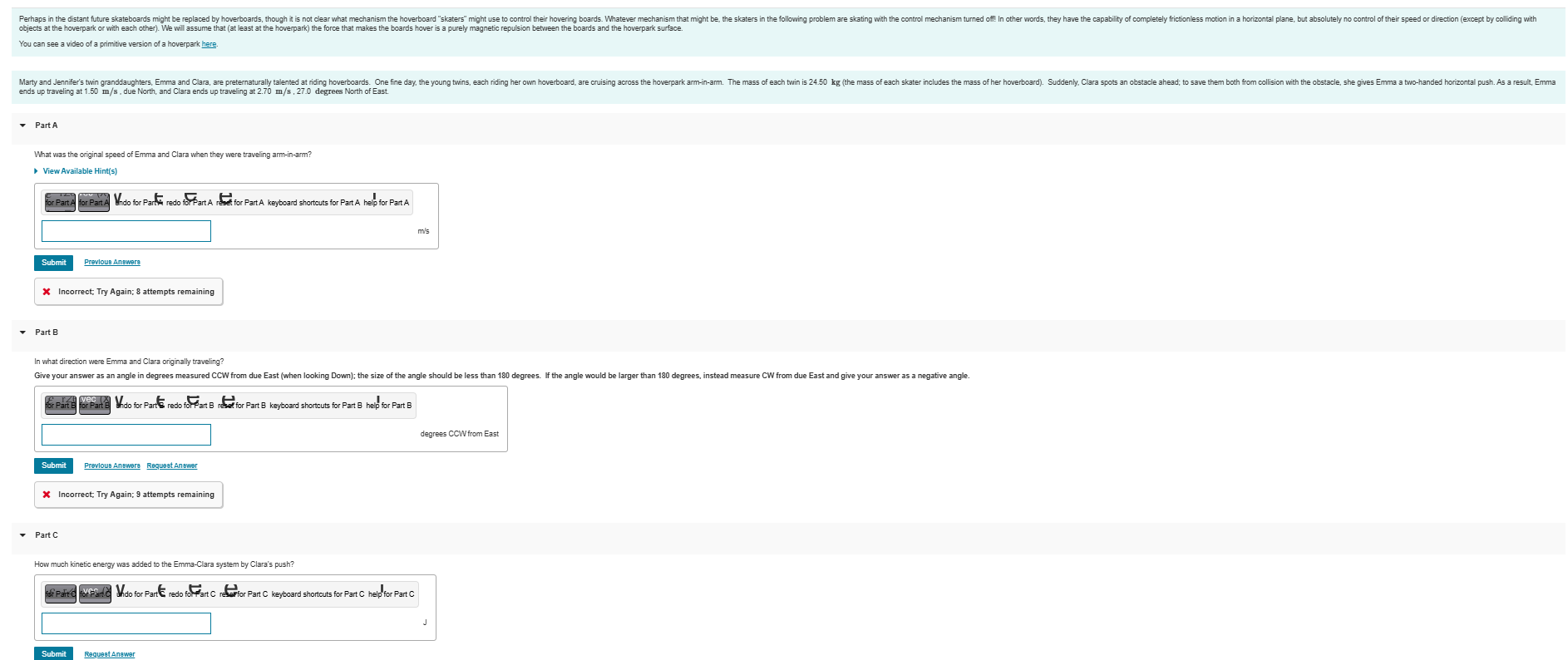1568x660 pixels.
Task: Undo for Part C
Action: (x=140, y=594)
